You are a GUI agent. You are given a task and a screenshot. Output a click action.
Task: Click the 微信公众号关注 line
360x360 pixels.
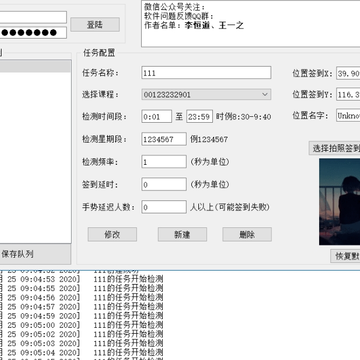pos(175,7)
